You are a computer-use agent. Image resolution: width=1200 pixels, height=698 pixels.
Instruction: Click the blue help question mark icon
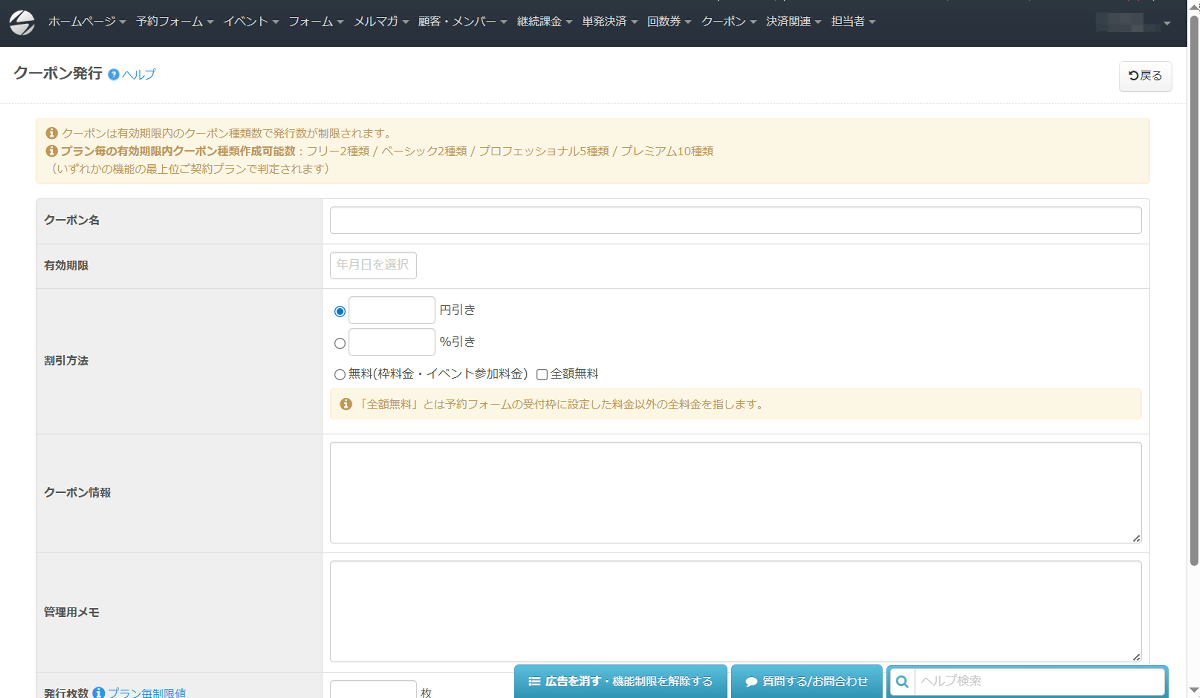[114, 75]
